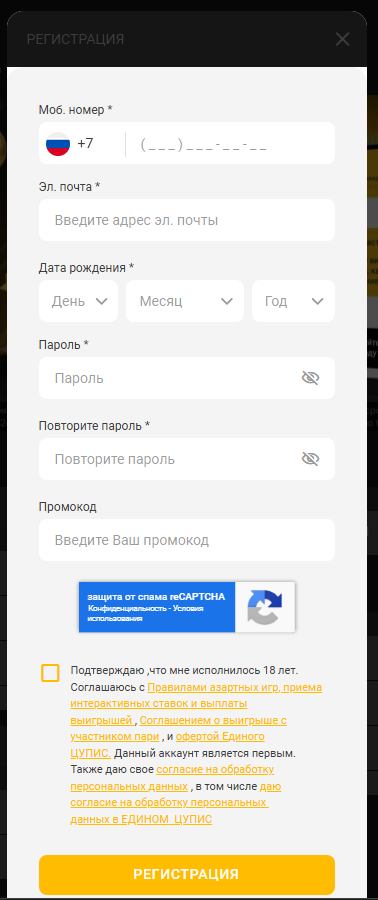Image resolution: width=378 pixels, height=900 pixels.
Task: Show password in Пароль field
Action: pos(310,378)
